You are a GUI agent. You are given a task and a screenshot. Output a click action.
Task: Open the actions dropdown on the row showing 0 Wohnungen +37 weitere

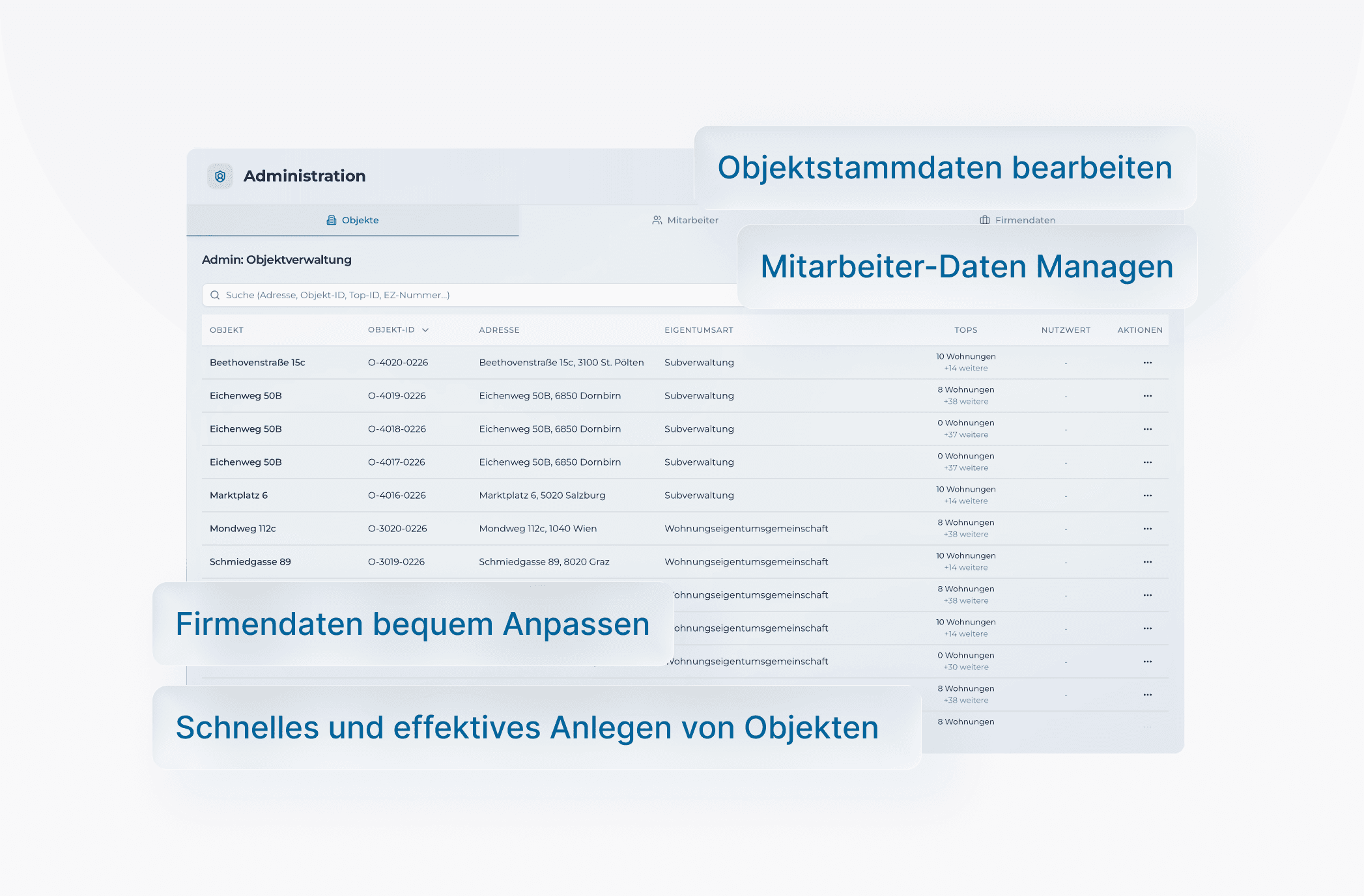(1147, 428)
